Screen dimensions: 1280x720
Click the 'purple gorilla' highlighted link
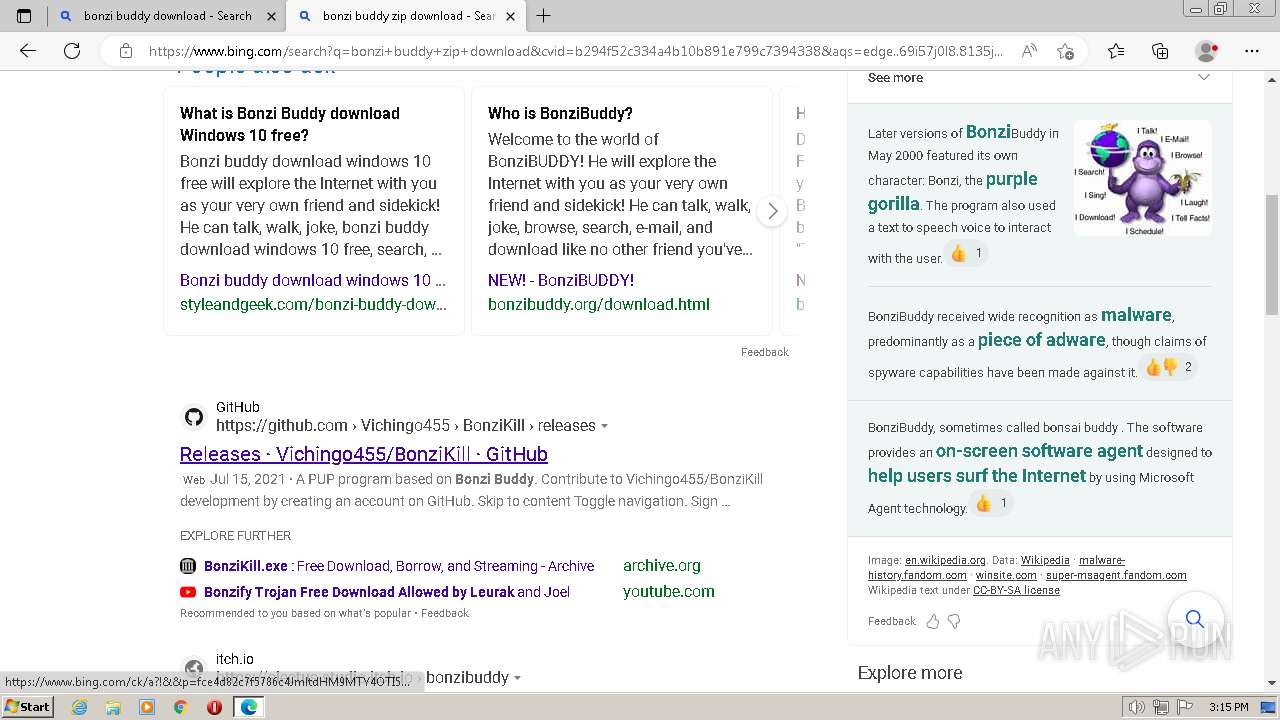pos(952,191)
